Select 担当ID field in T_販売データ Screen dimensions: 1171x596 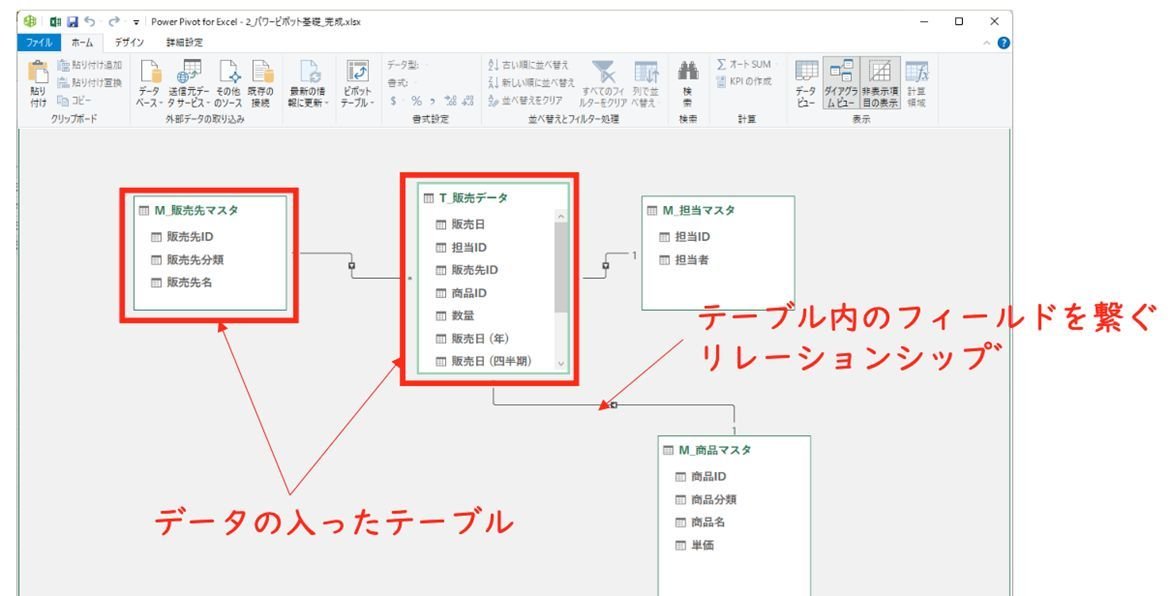click(x=462, y=247)
